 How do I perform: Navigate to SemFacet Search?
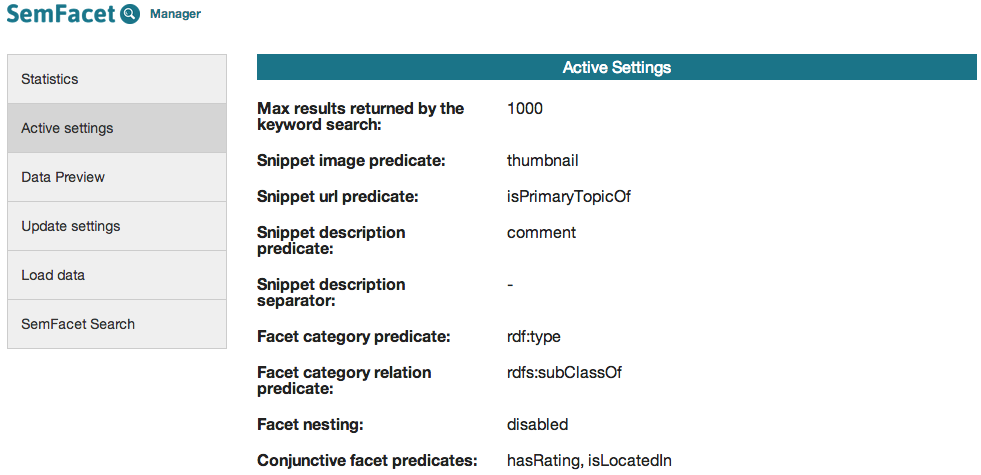(117, 324)
